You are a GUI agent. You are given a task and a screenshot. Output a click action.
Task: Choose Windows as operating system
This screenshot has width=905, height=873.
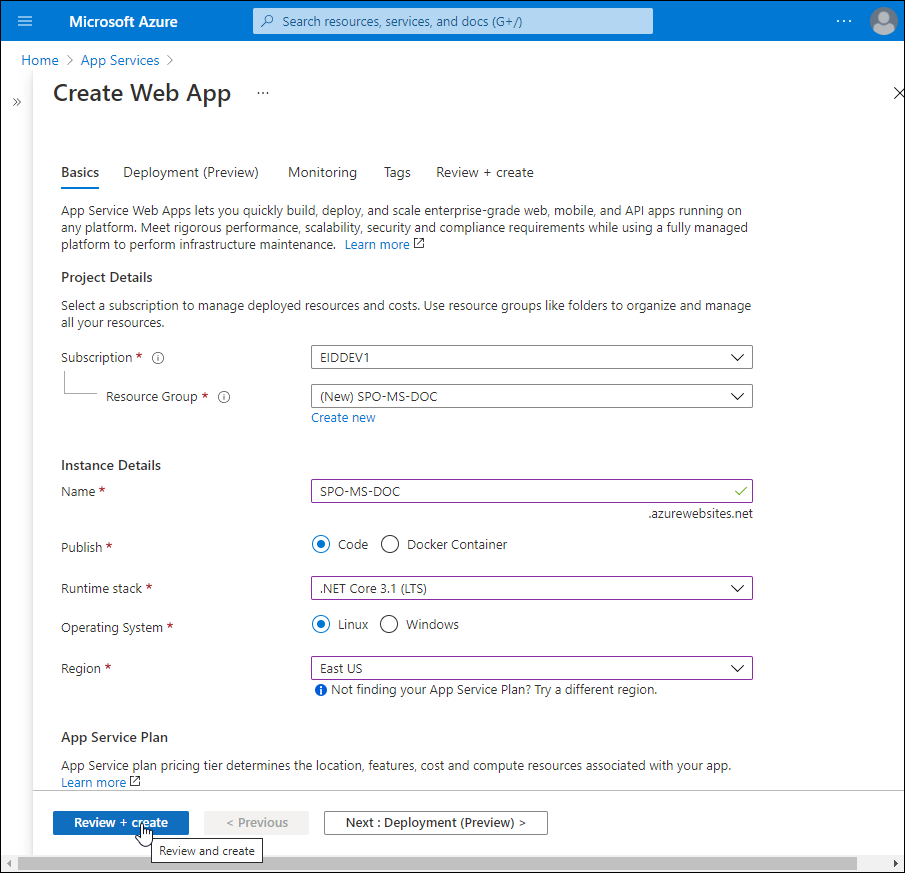388,625
